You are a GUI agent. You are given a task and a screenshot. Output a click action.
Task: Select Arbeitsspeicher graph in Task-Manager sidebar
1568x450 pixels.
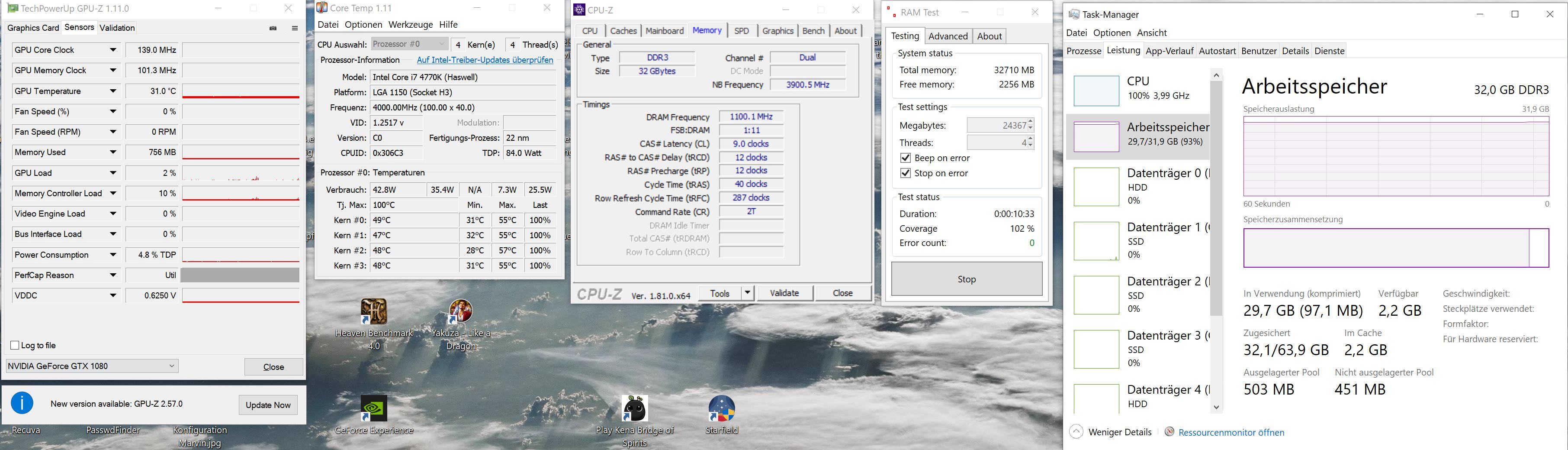[1096, 136]
